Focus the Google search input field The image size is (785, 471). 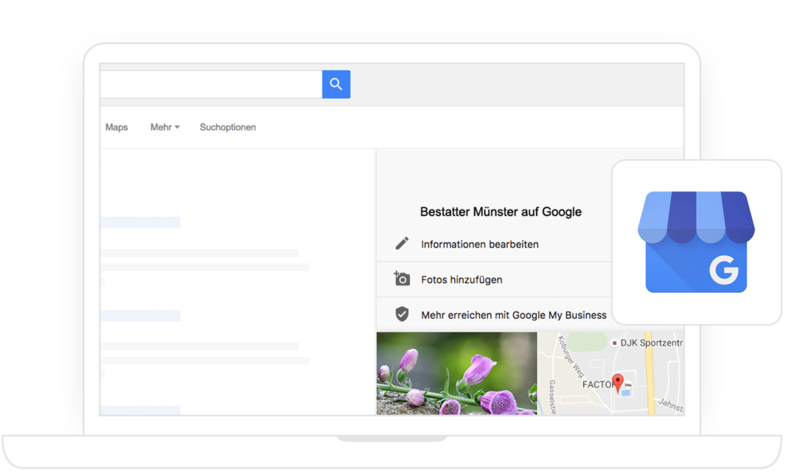(210, 84)
